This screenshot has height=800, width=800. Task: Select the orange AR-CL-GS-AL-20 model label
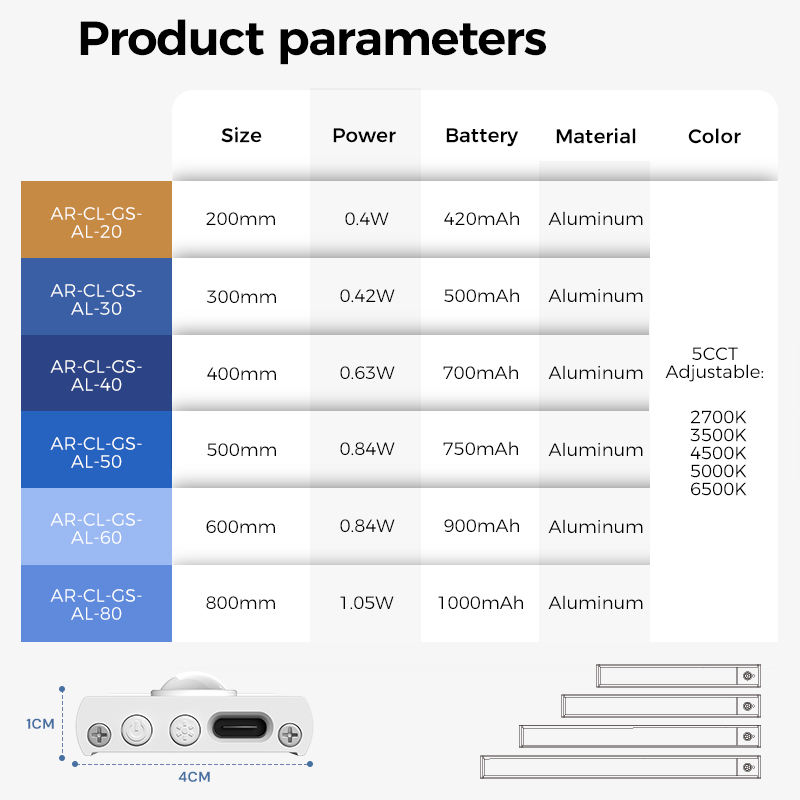point(96,220)
